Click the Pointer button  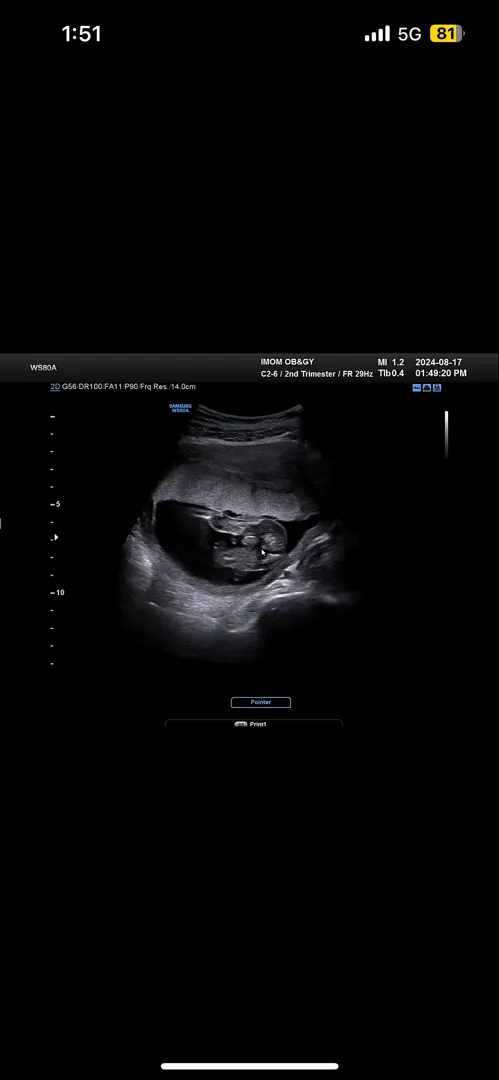[261, 703]
